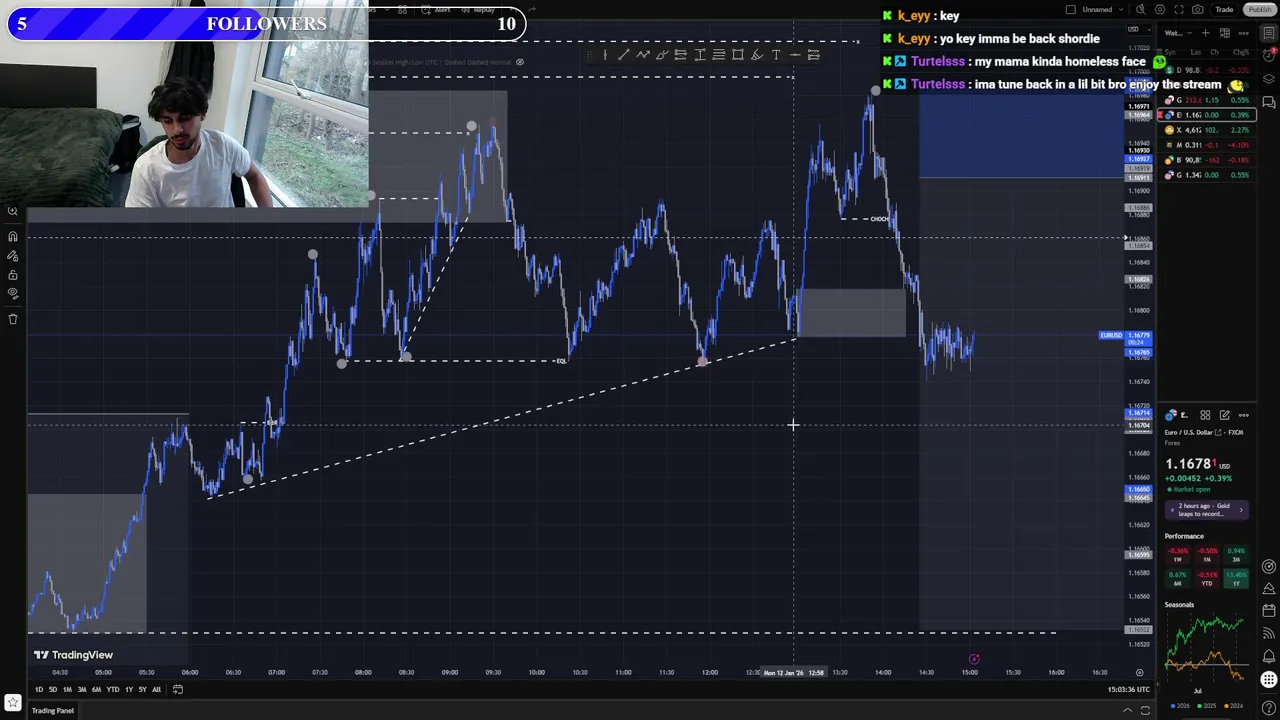Open the calendar icon in right sidebar
This screenshot has width=1280, height=720.
(x=1269, y=610)
